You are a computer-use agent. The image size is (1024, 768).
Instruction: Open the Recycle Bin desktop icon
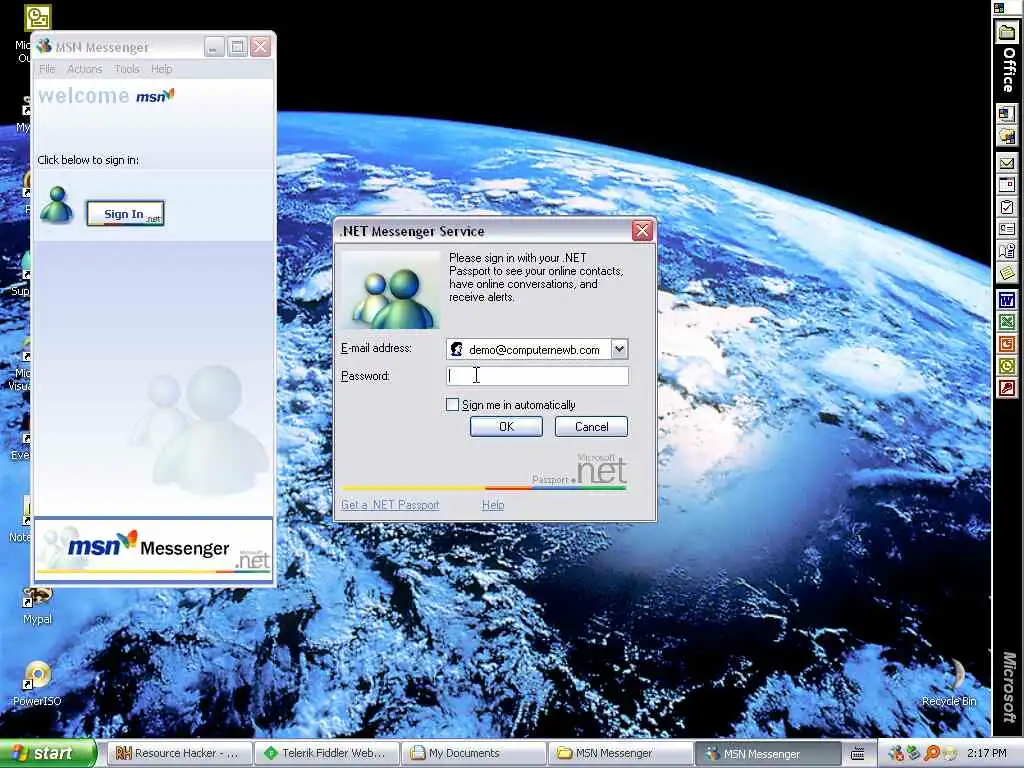[x=949, y=683]
